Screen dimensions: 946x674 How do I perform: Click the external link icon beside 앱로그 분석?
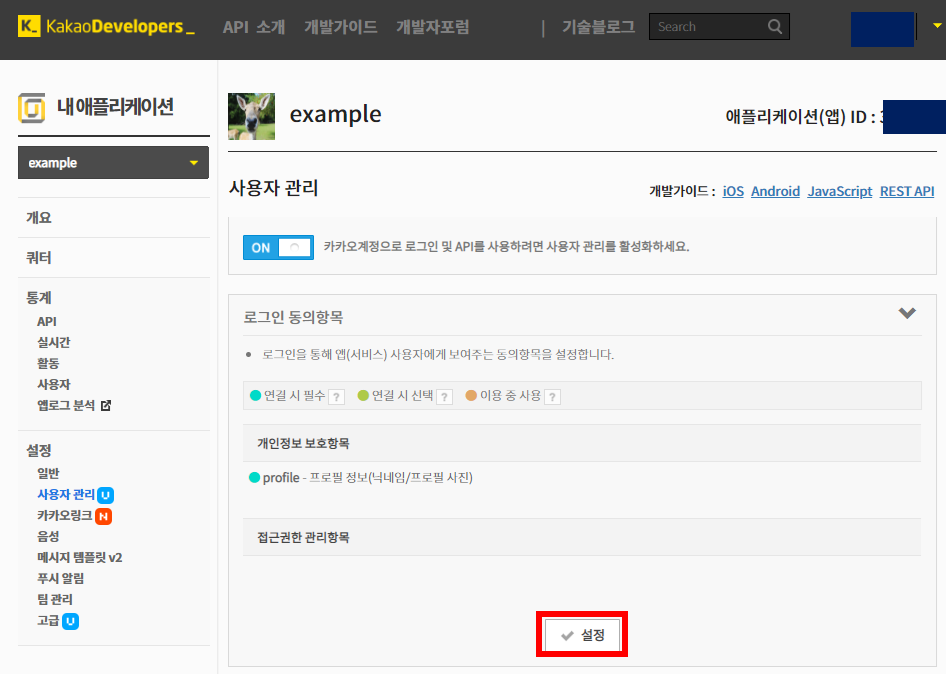[x=106, y=405]
